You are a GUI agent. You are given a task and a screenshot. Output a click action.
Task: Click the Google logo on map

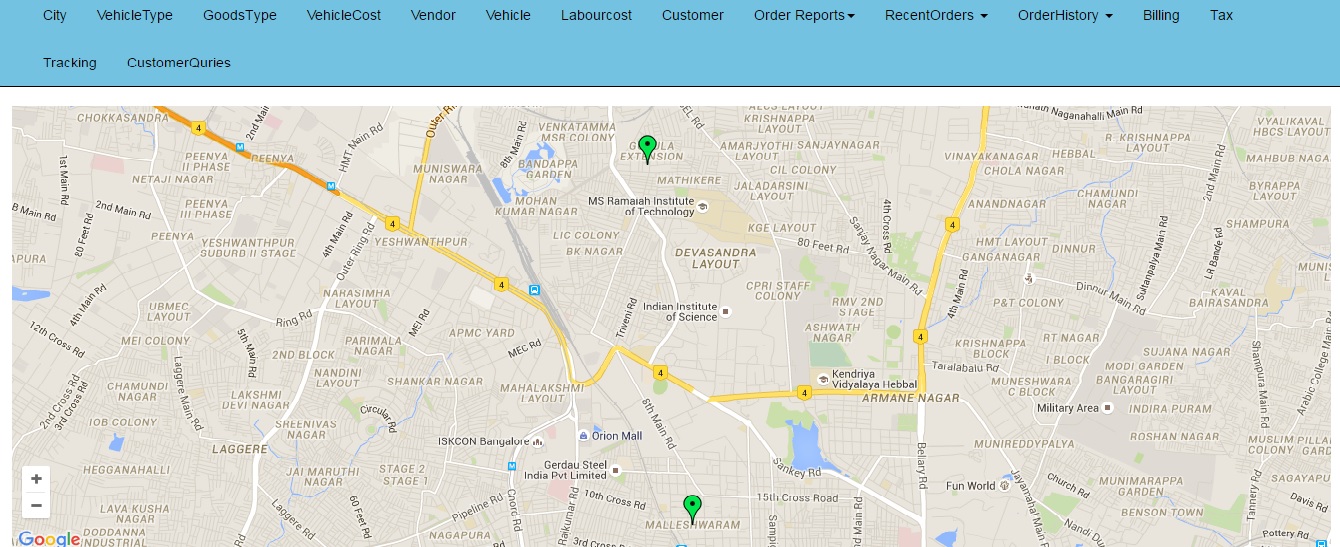(x=49, y=539)
